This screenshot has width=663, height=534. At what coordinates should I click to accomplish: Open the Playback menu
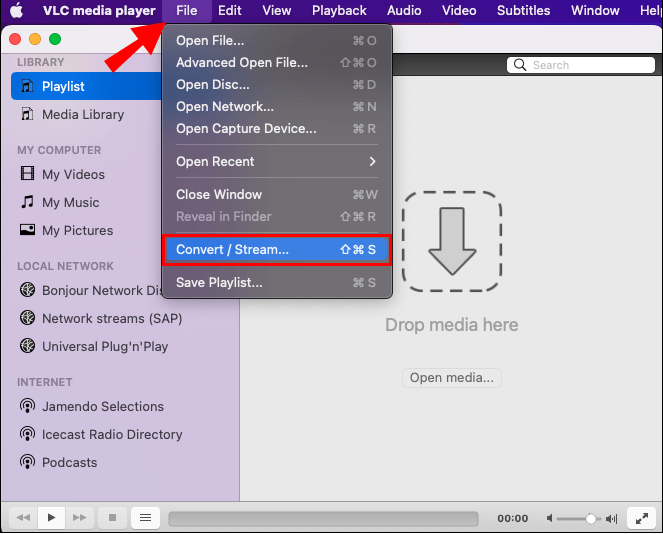pos(339,10)
